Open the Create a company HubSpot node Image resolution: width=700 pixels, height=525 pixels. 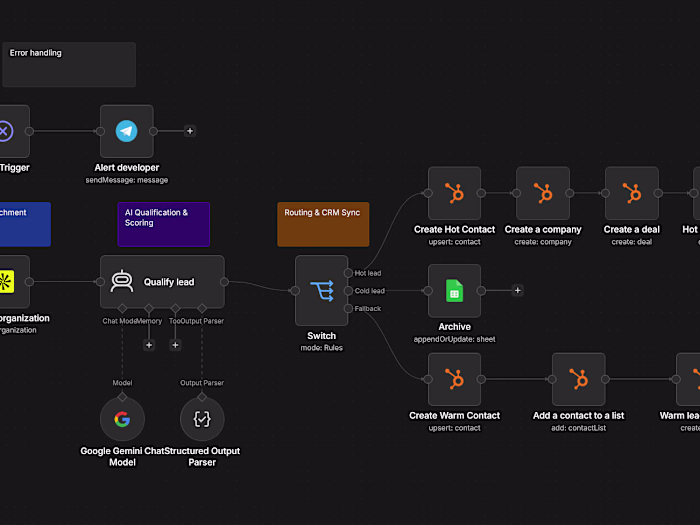543,193
